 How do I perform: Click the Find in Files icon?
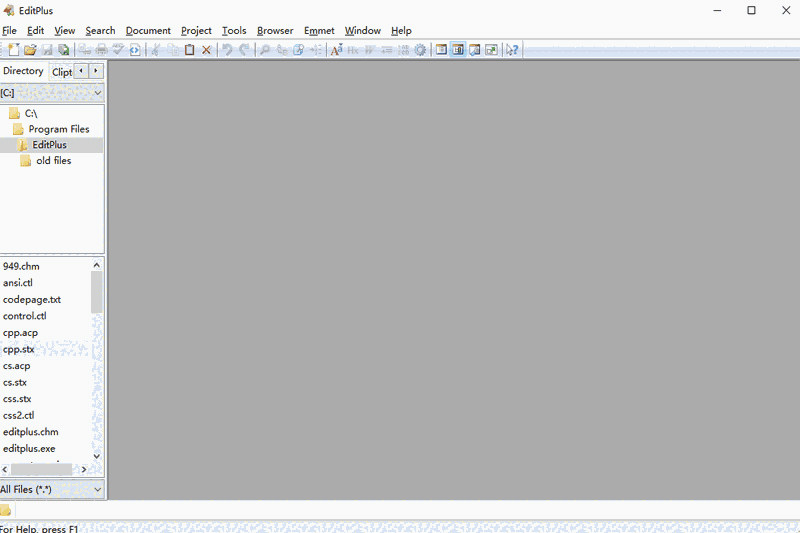pos(298,50)
